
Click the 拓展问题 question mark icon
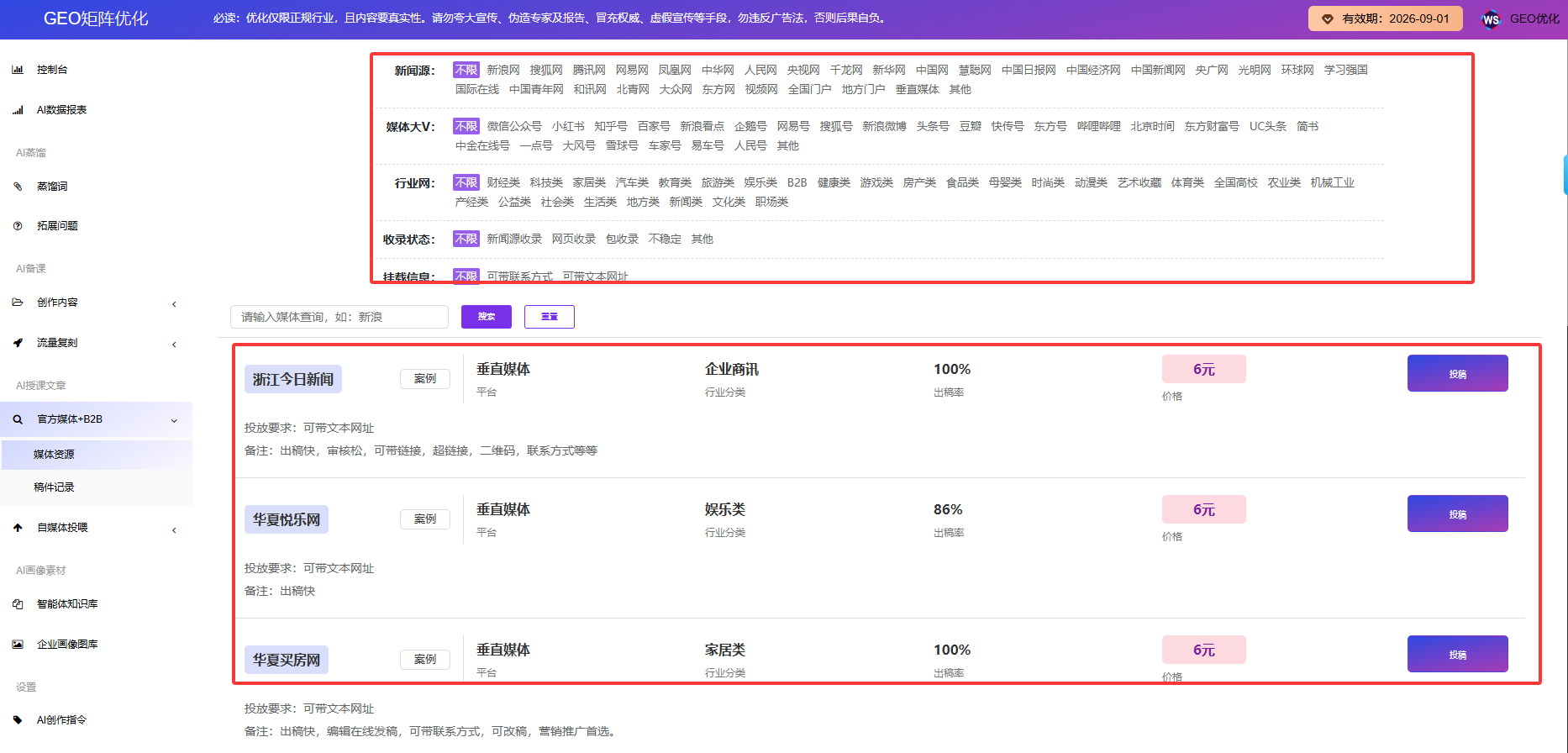(18, 226)
